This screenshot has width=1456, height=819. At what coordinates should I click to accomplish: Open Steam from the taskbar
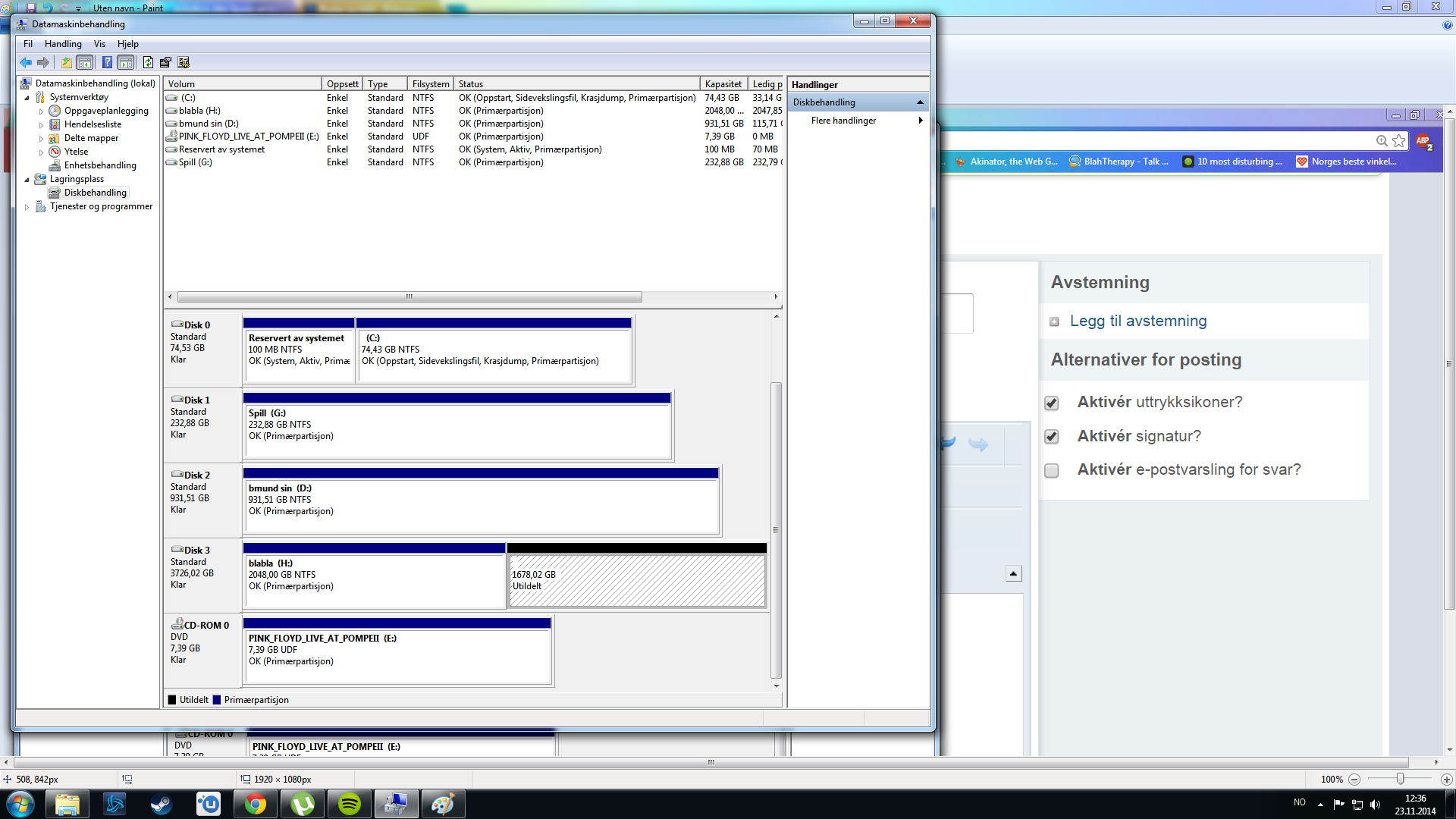[x=161, y=804]
